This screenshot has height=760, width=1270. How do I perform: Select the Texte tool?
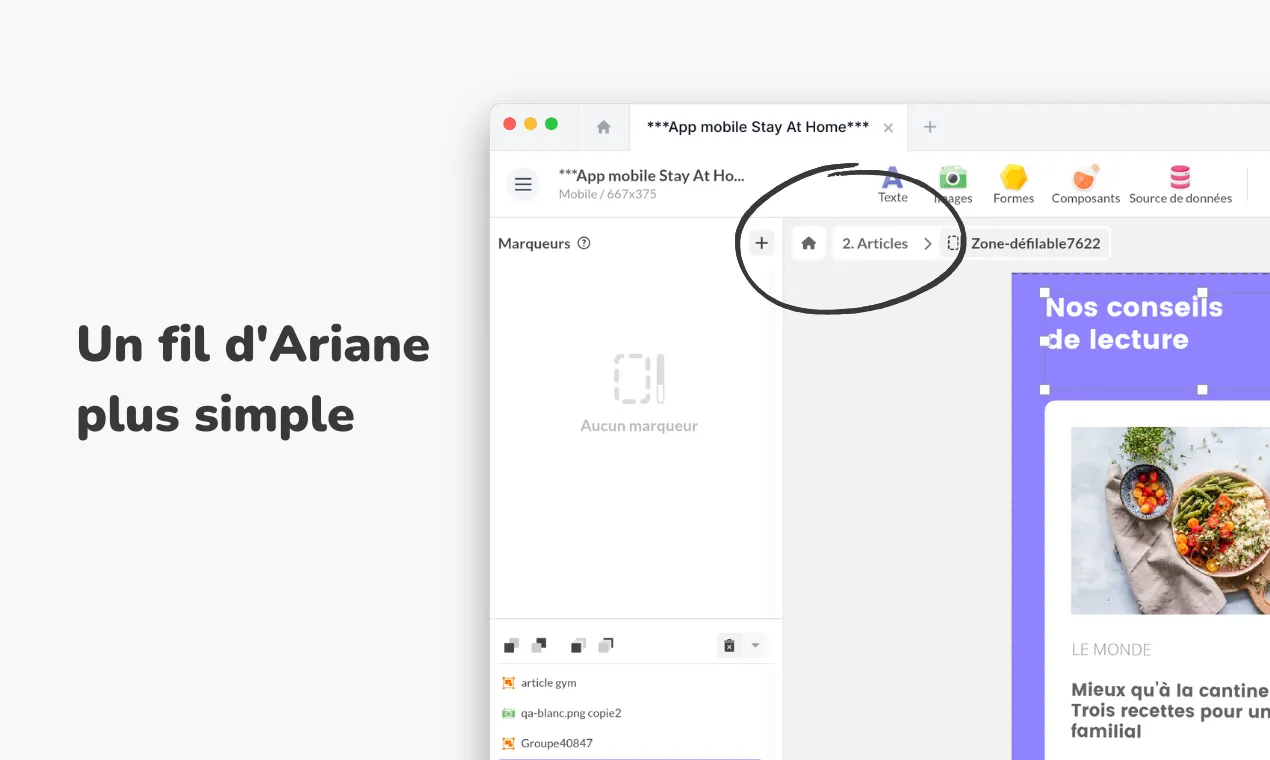892,184
